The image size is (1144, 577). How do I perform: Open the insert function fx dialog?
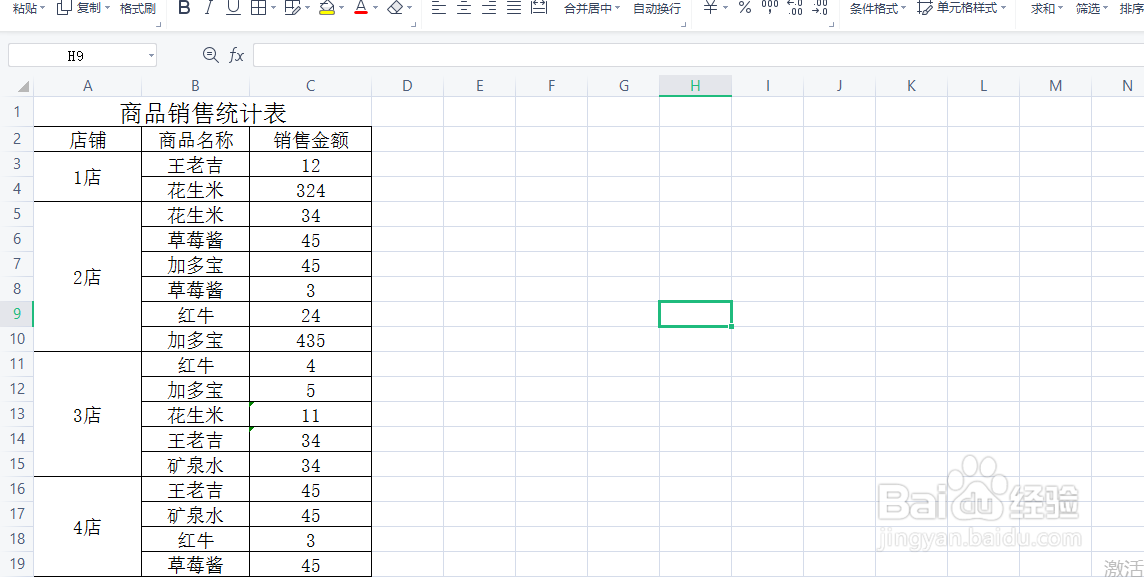(236, 55)
